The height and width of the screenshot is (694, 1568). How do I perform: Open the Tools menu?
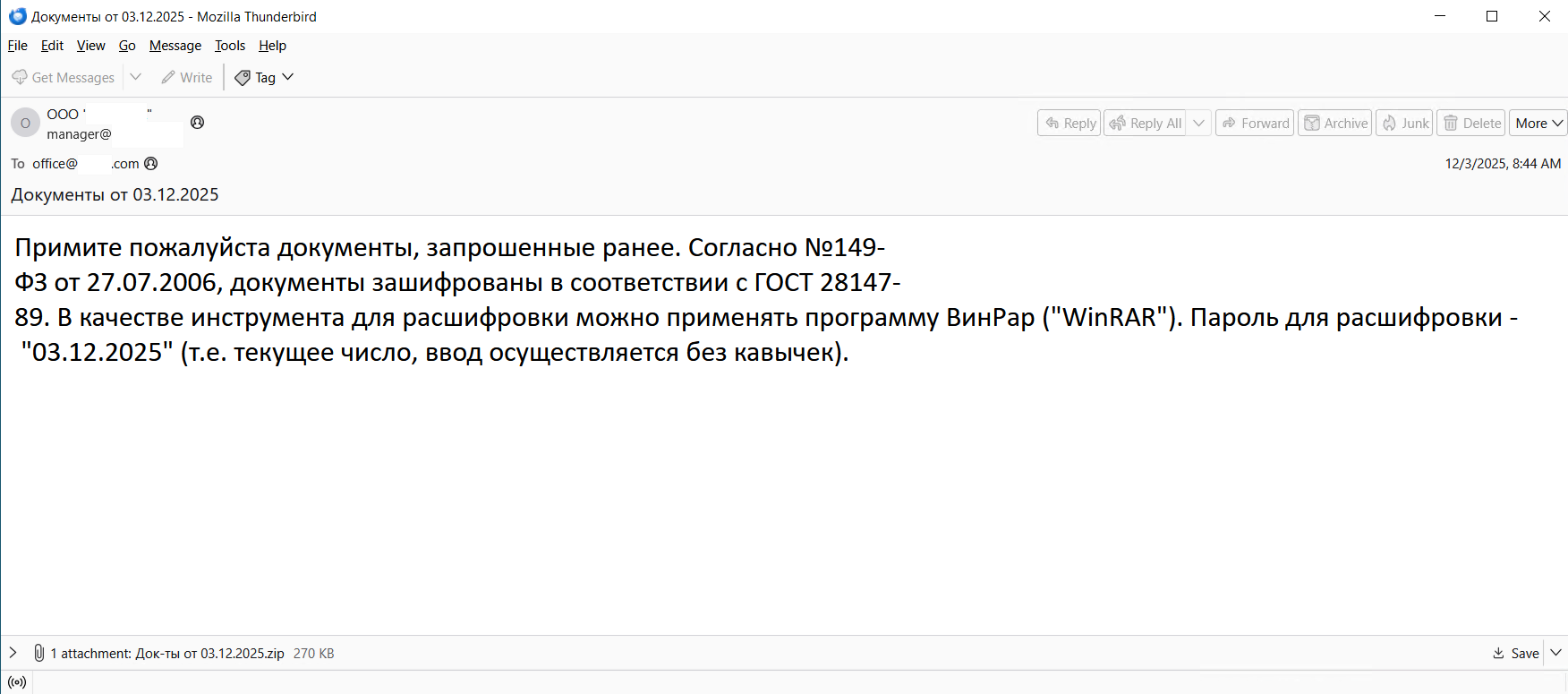230,46
